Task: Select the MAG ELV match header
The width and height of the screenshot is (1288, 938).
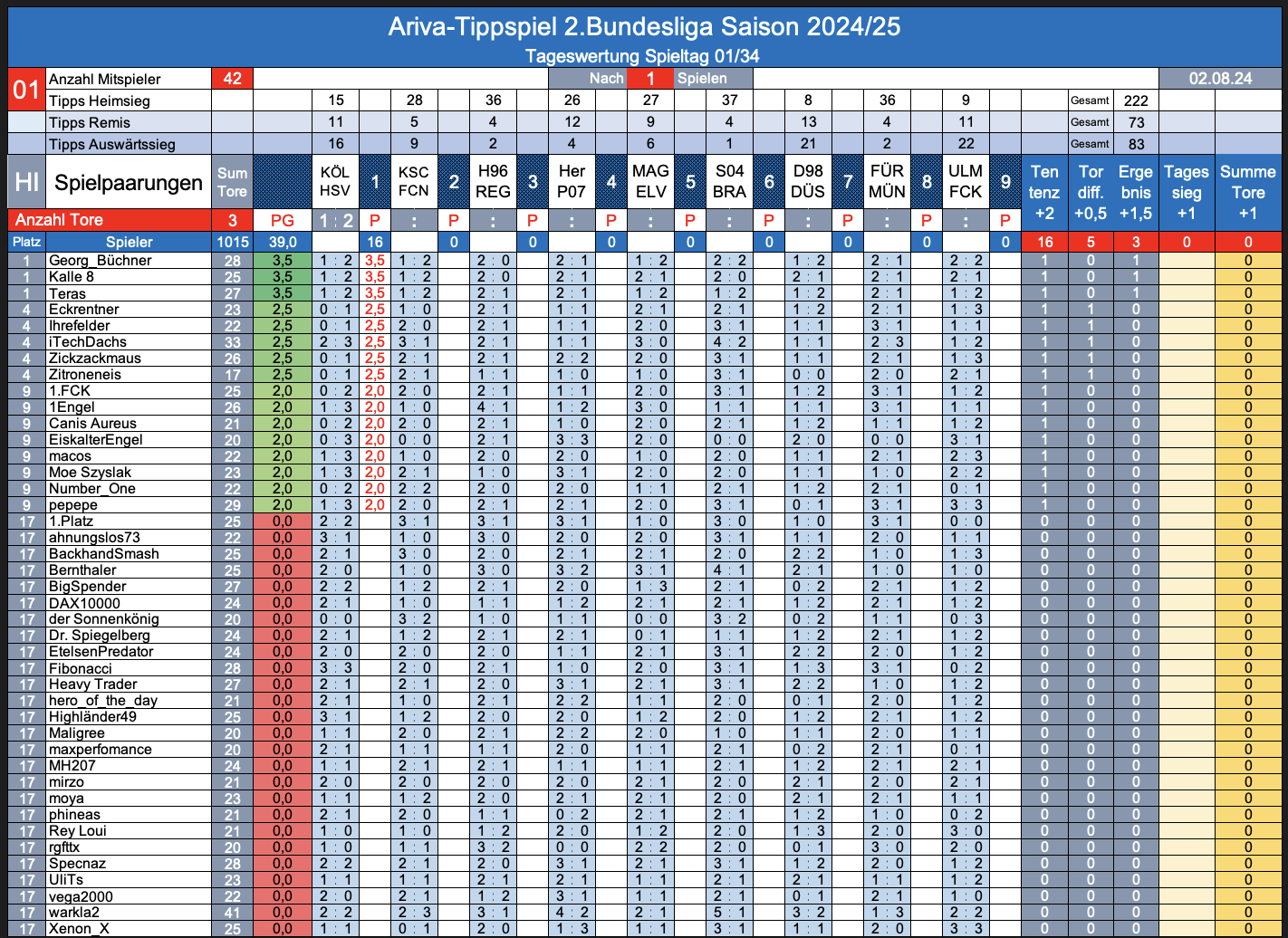Action: [x=650, y=182]
